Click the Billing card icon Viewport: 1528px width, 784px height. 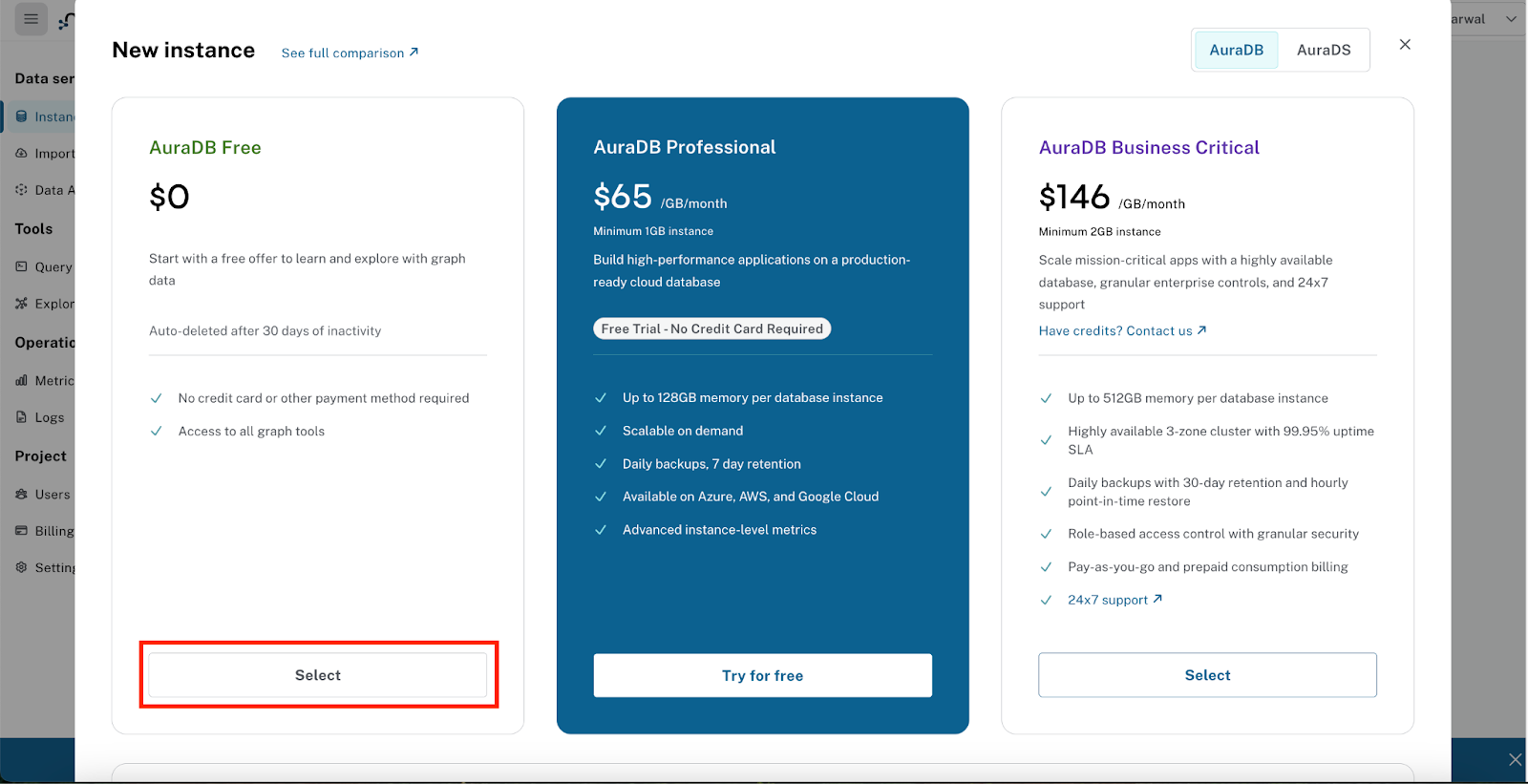coord(22,531)
